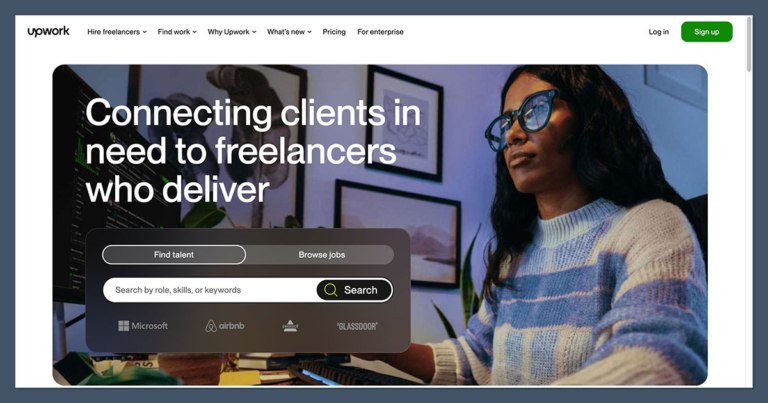Click the hero image of woman in sweater

(563, 225)
